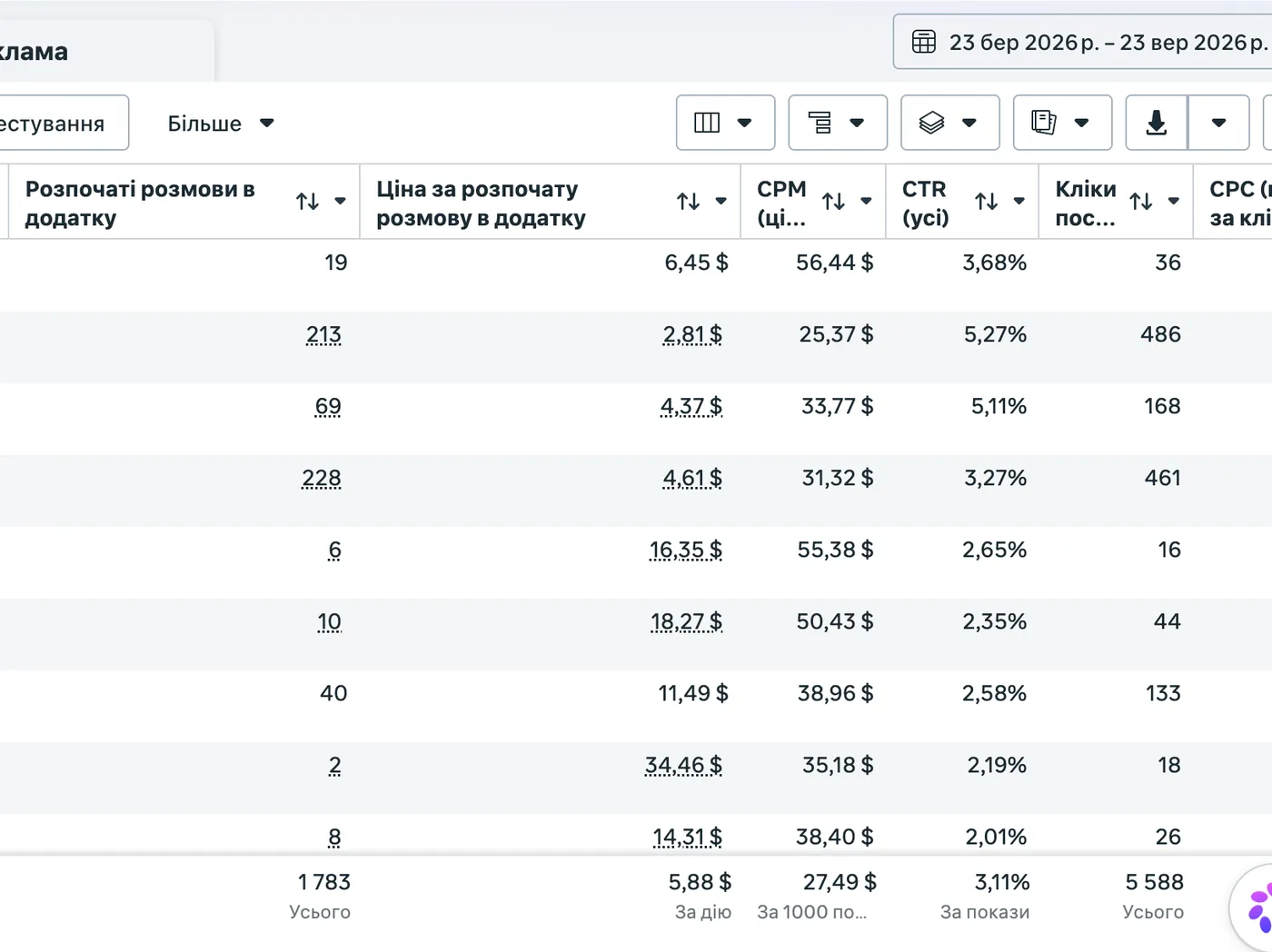Click the underlined 69 conversations value
This screenshot has width=1272, height=952.
coord(328,406)
